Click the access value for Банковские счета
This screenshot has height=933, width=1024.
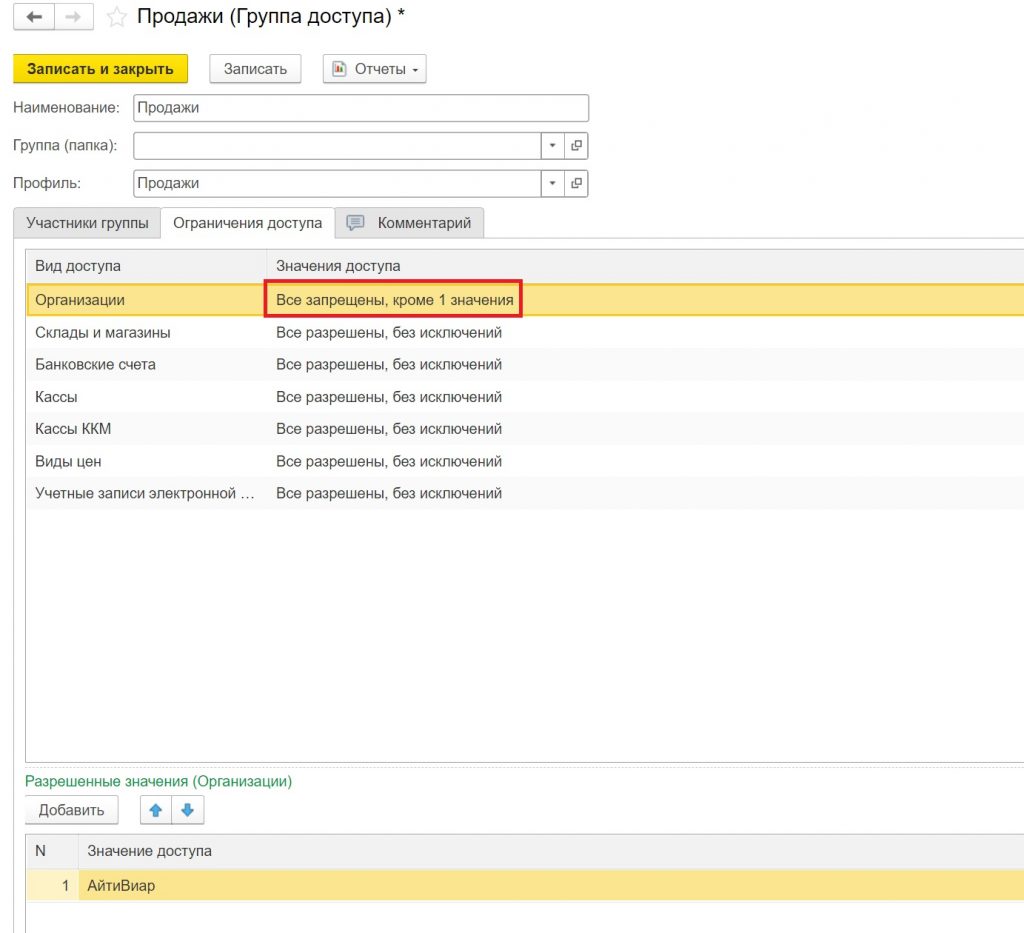tap(389, 364)
